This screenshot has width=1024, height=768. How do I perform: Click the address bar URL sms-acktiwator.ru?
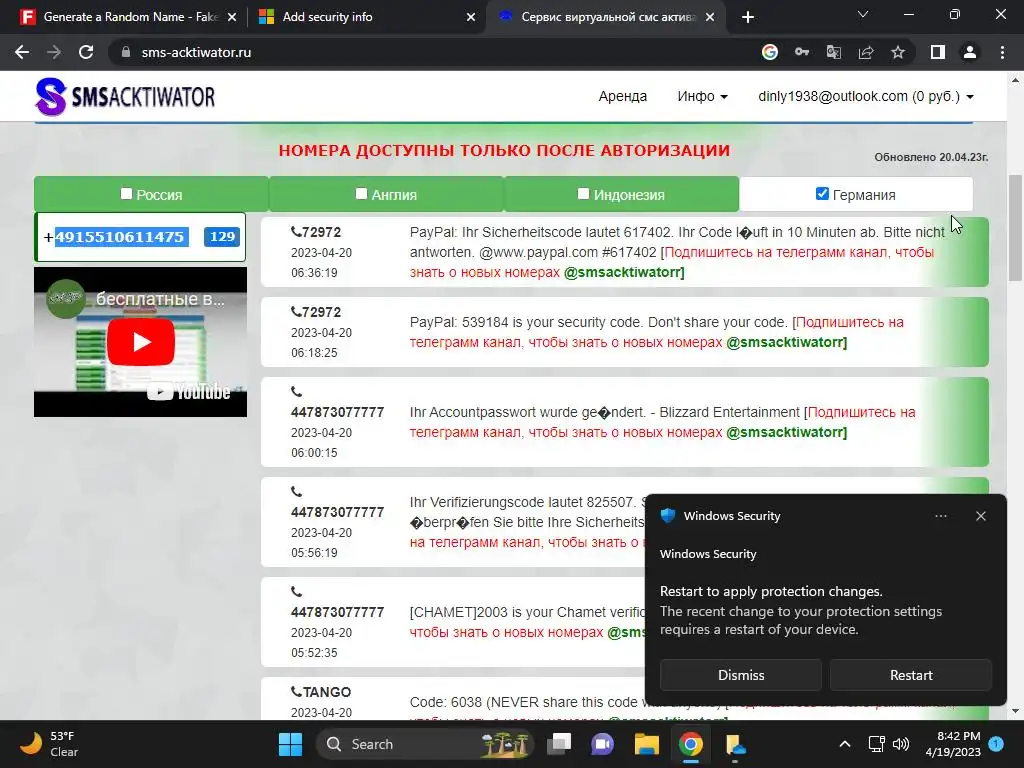point(196,52)
